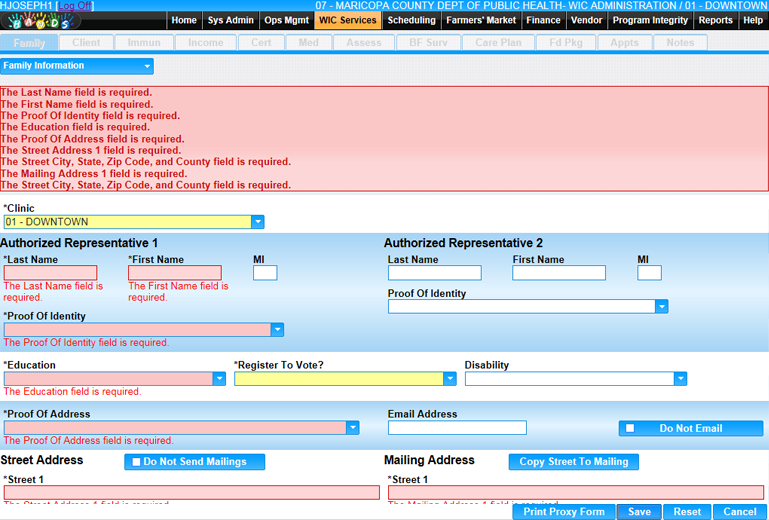
Task: Open the Farmers' Market menu
Action: [x=482, y=20]
